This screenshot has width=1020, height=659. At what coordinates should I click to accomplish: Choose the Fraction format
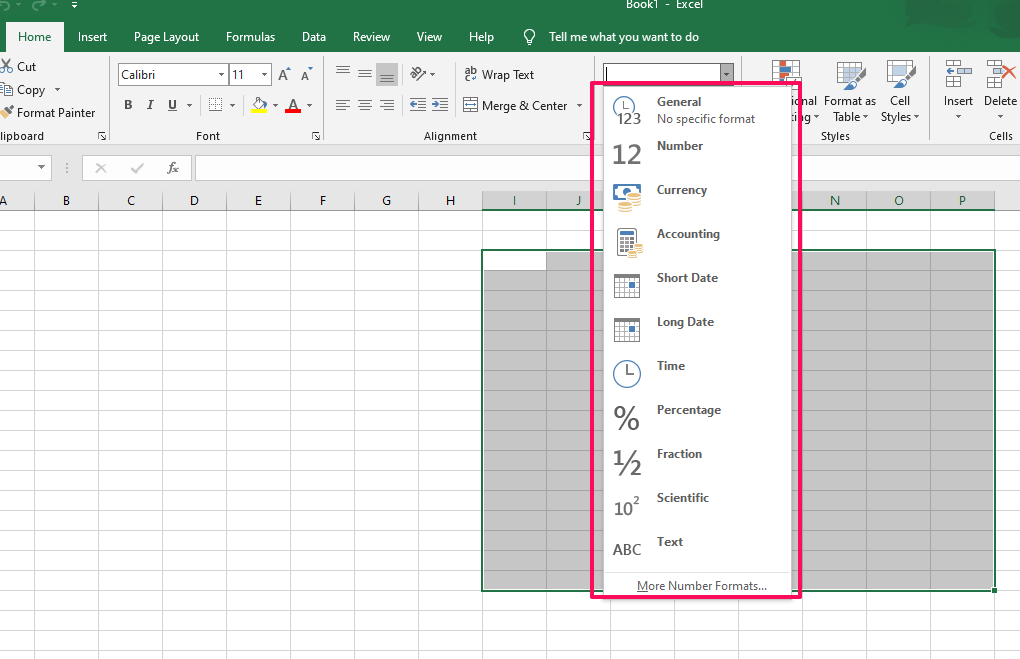[x=679, y=453]
